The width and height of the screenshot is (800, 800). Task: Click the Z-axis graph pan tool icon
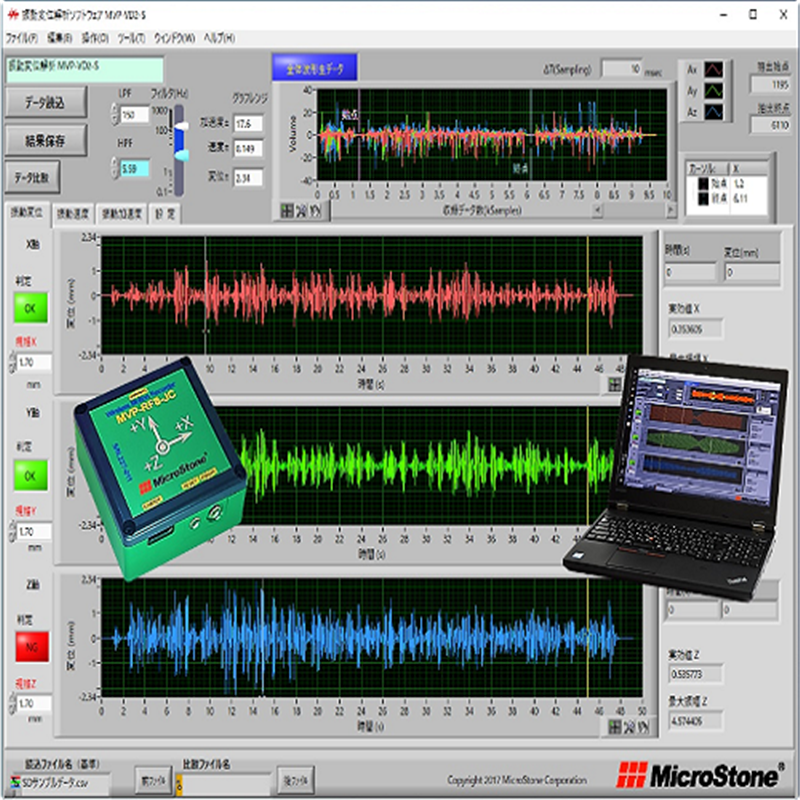pyautogui.click(x=644, y=727)
